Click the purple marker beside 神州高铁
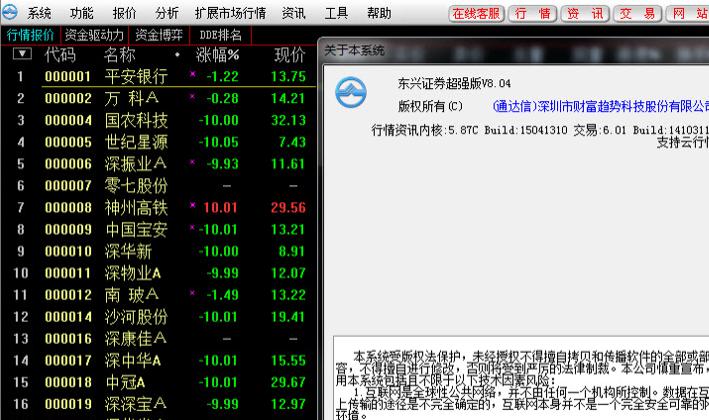The image size is (709, 420). click(193, 205)
